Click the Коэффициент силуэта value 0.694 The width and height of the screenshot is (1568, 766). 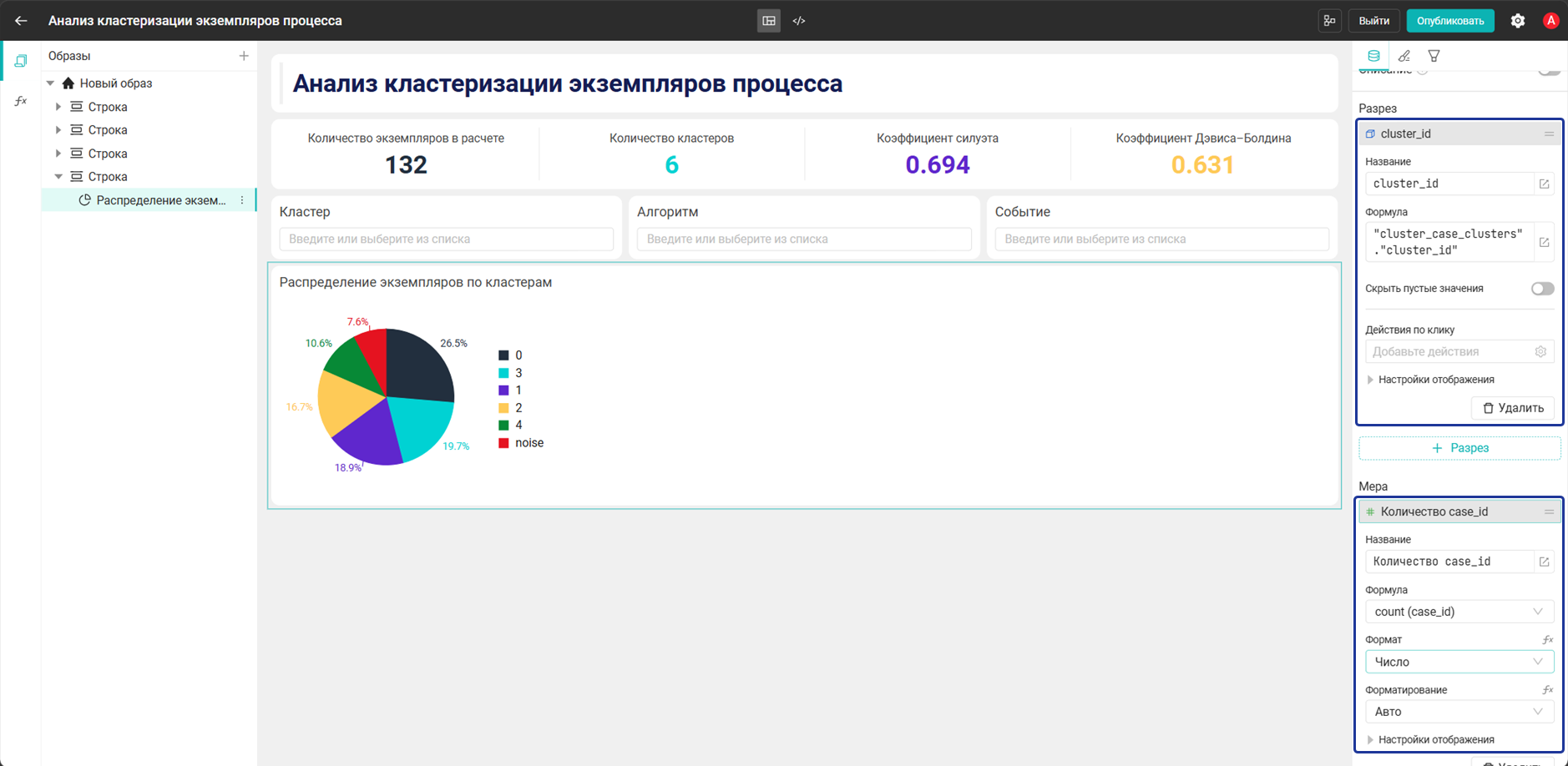(x=938, y=165)
